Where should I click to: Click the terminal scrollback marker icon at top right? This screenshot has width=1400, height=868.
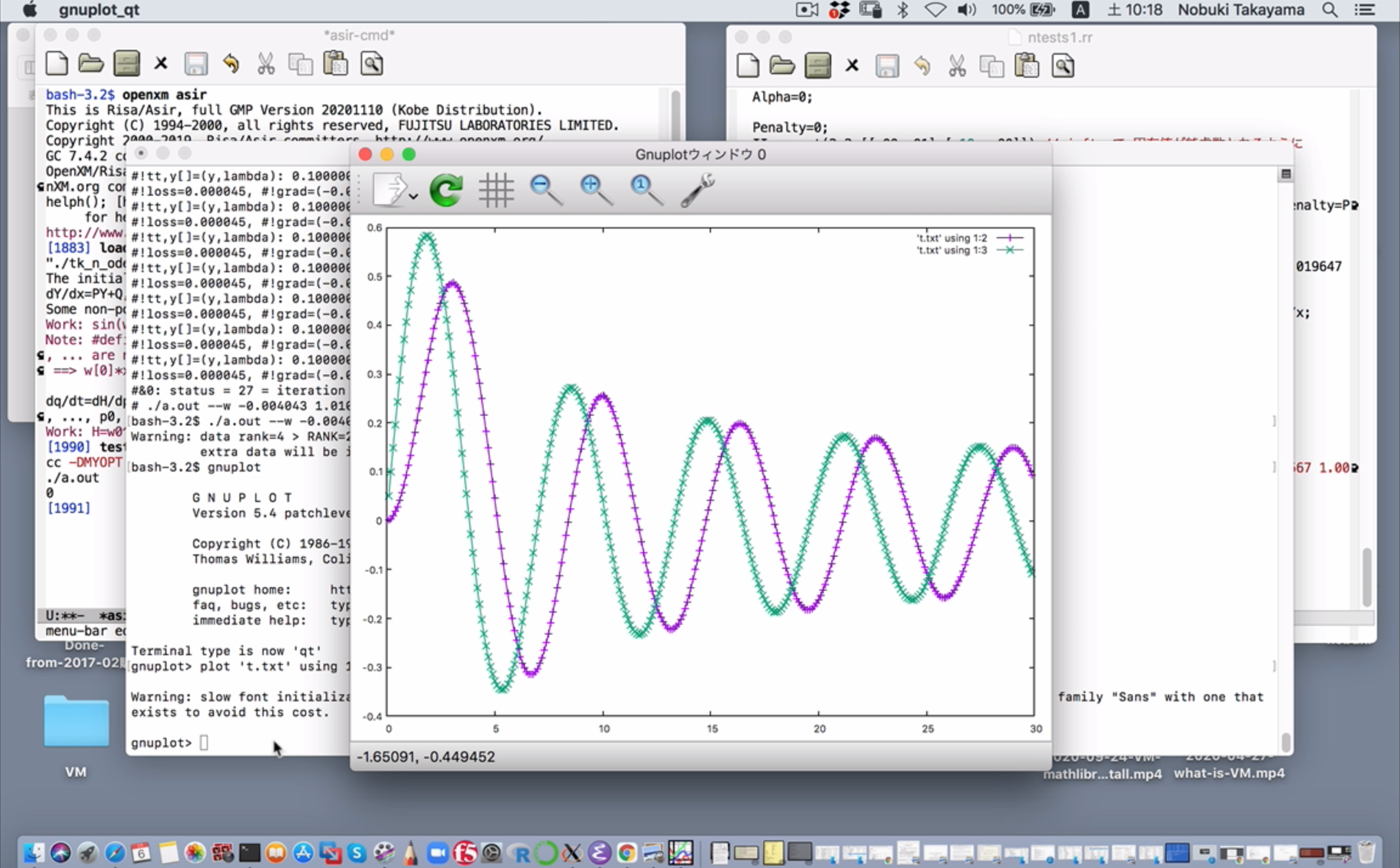1286,174
